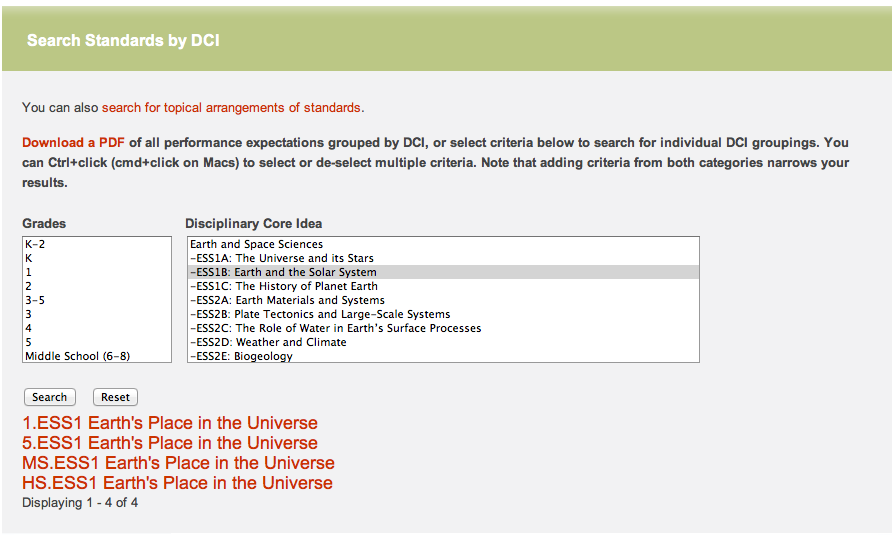Select ESS1C: The History of Planet Earth
This screenshot has width=896, height=535.
click(x=443, y=286)
